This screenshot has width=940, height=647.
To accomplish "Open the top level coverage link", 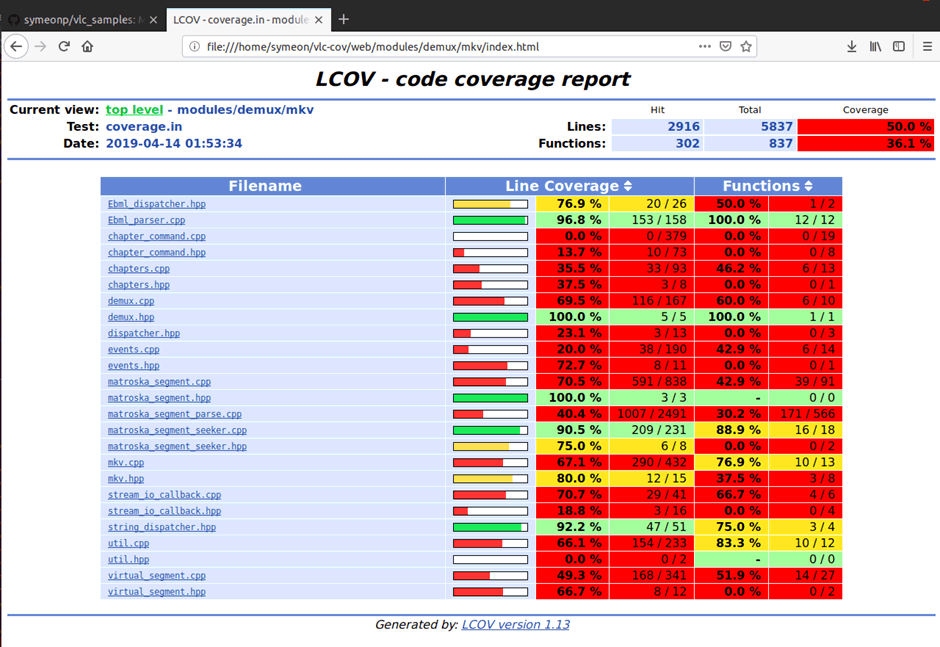I will coord(135,110).
